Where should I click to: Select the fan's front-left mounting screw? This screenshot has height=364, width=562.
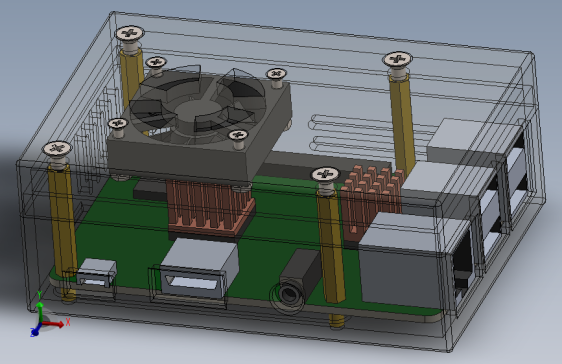118,127
